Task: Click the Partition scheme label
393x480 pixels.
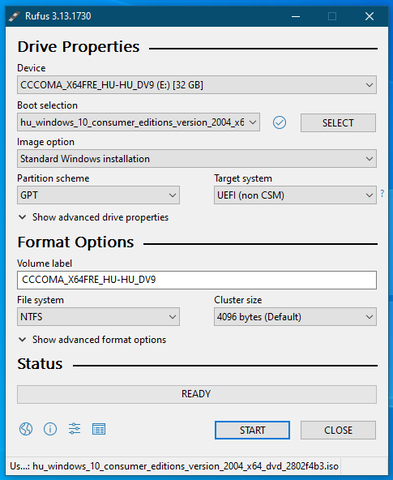Action: pyautogui.click(x=53, y=178)
